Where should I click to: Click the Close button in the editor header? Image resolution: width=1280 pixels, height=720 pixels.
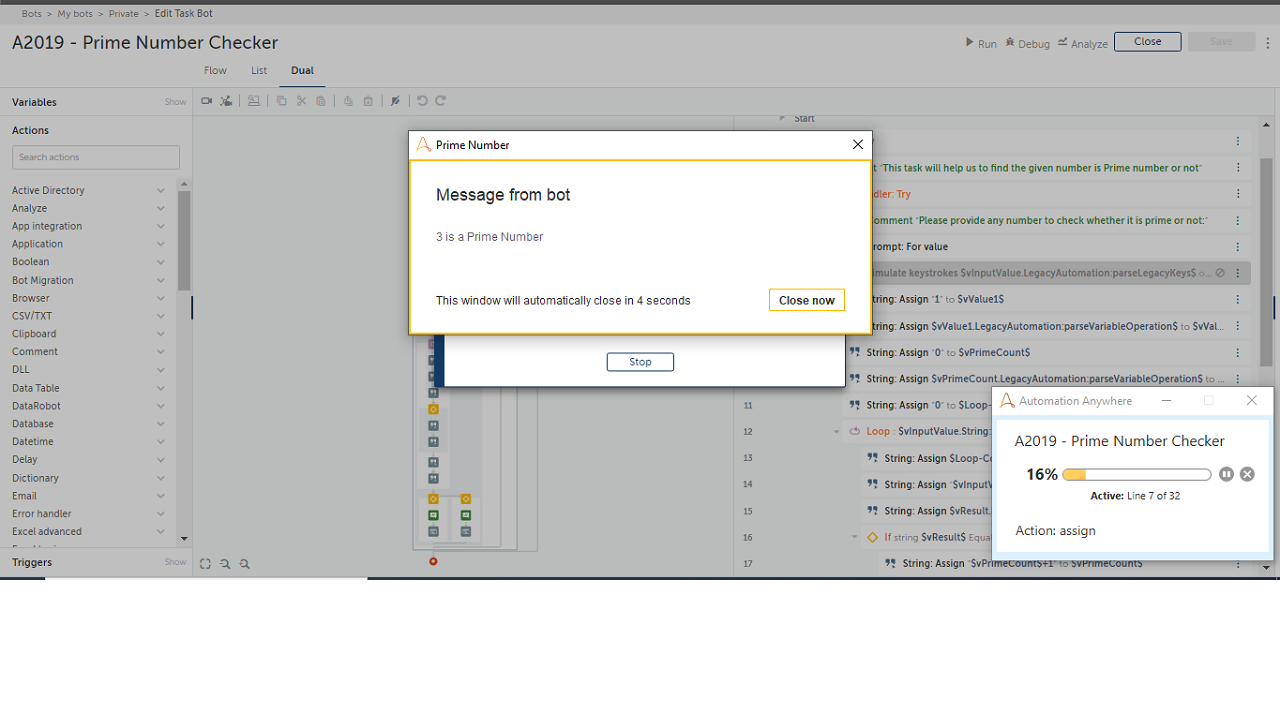coord(1147,42)
